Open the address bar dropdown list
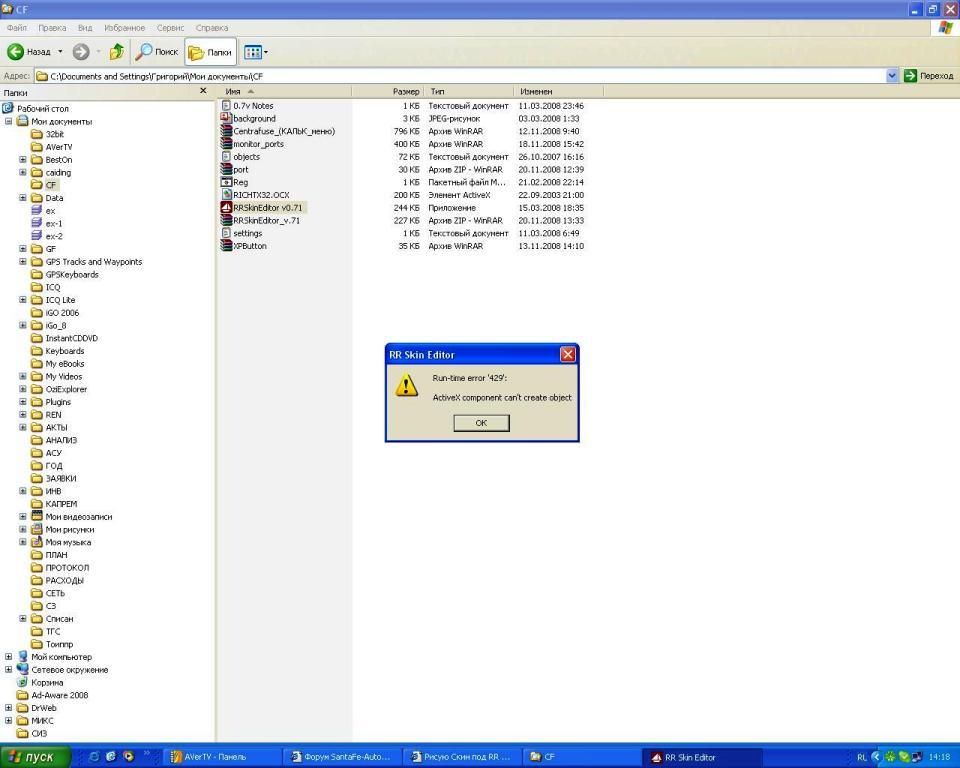This screenshot has height=768, width=960. 892,76
